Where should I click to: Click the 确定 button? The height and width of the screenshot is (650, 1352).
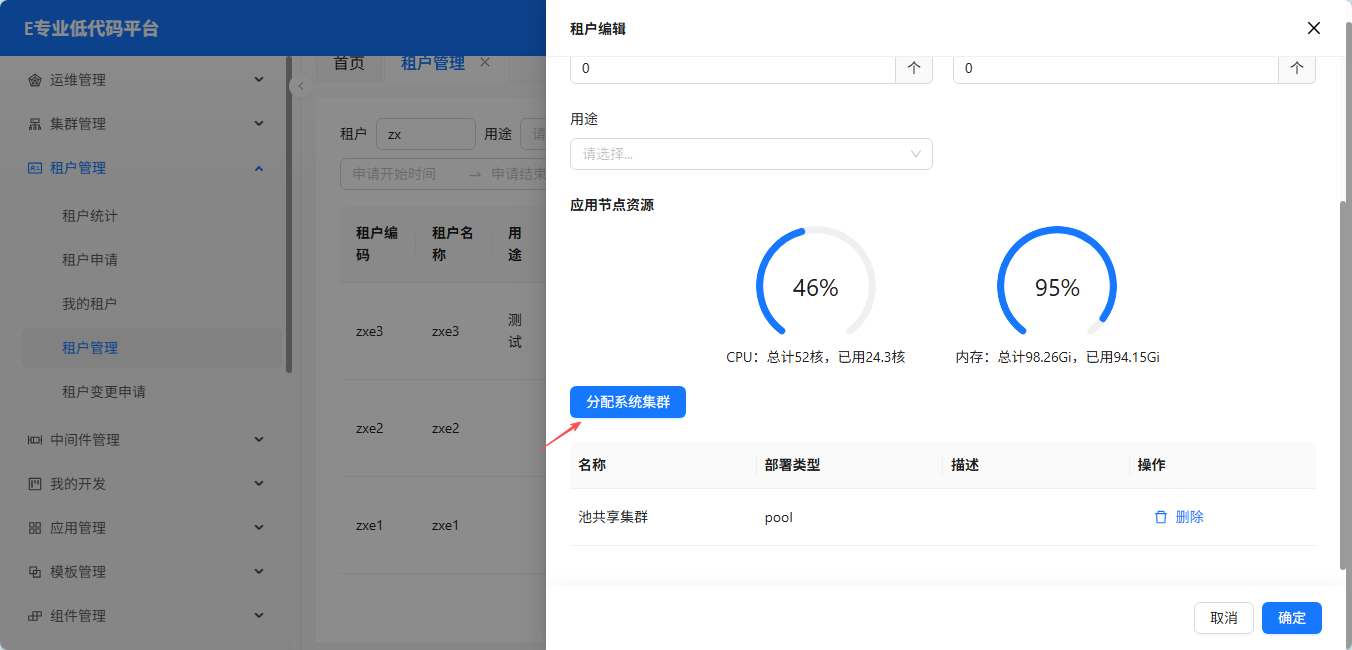pyautogui.click(x=1291, y=618)
